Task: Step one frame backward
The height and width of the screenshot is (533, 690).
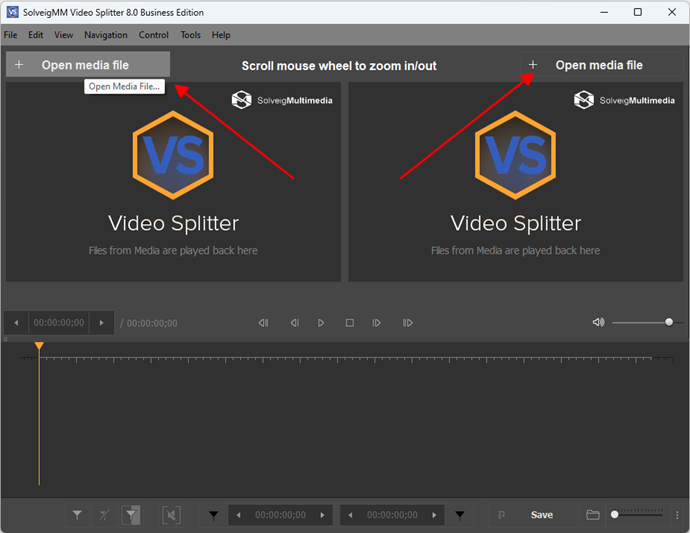Action: (x=295, y=323)
